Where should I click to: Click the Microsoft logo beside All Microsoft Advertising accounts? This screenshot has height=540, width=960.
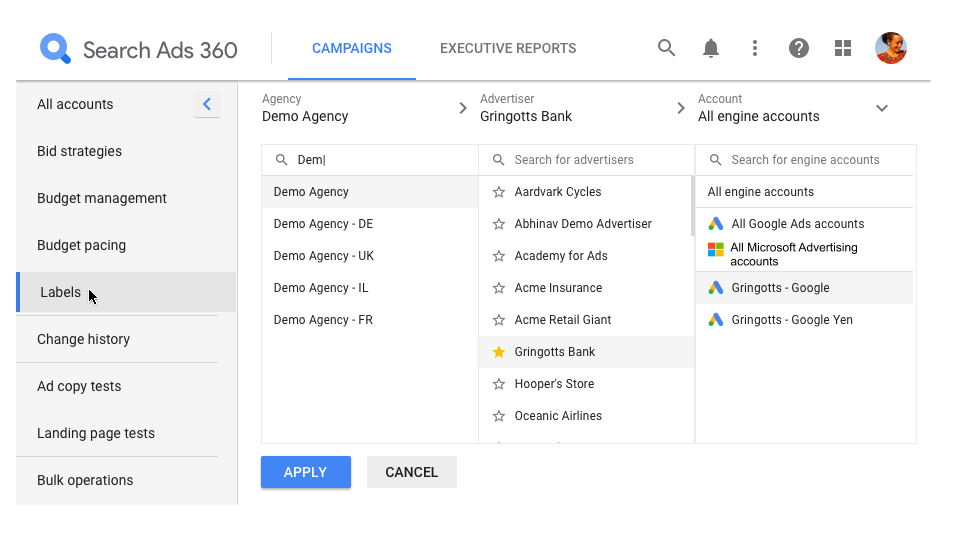716,249
